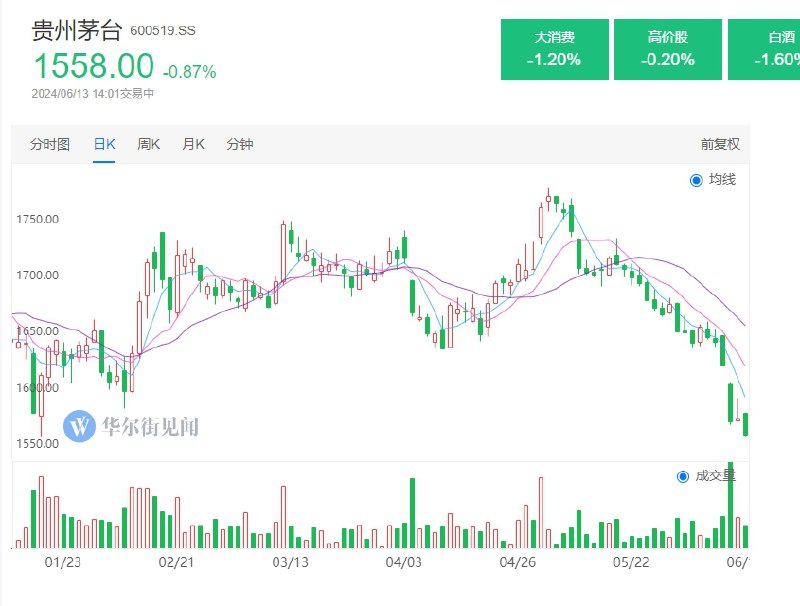The height and width of the screenshot is (606, 800).
Task: Click the 05/22 date axis label
Action: [631, 562]
